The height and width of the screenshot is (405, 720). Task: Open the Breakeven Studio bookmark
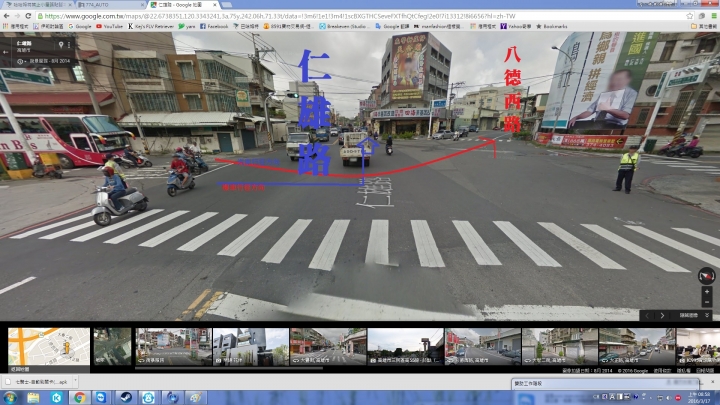(x=345, y=26)
